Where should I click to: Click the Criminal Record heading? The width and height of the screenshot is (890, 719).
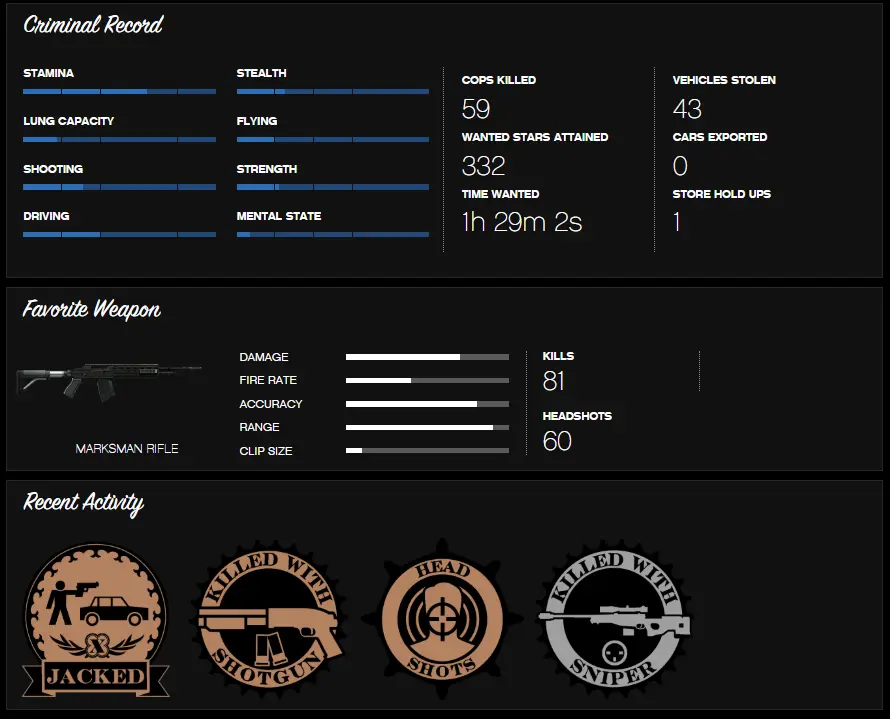pos(93,25)
